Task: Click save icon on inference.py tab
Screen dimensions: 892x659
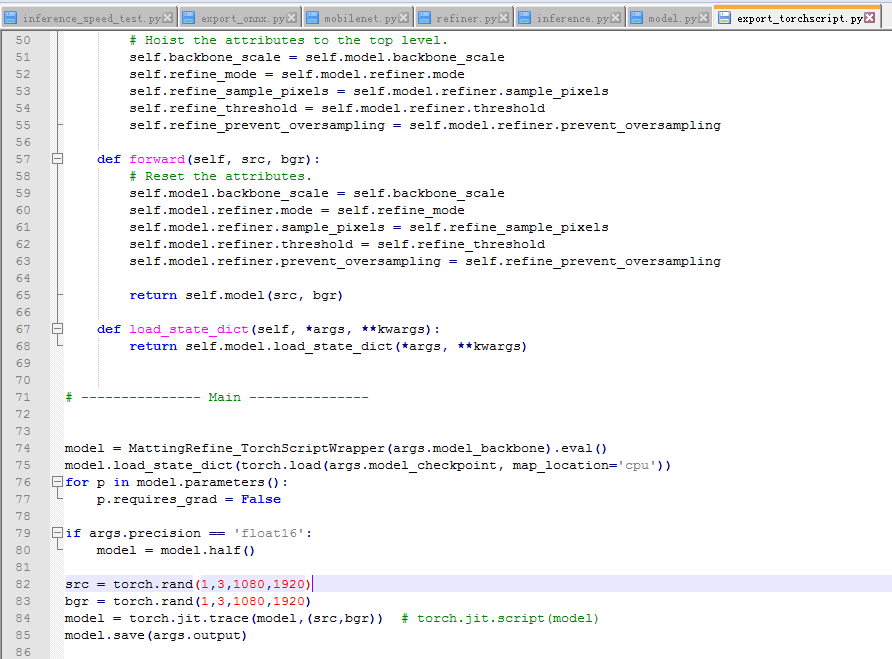Action: [x=525, y=18]
